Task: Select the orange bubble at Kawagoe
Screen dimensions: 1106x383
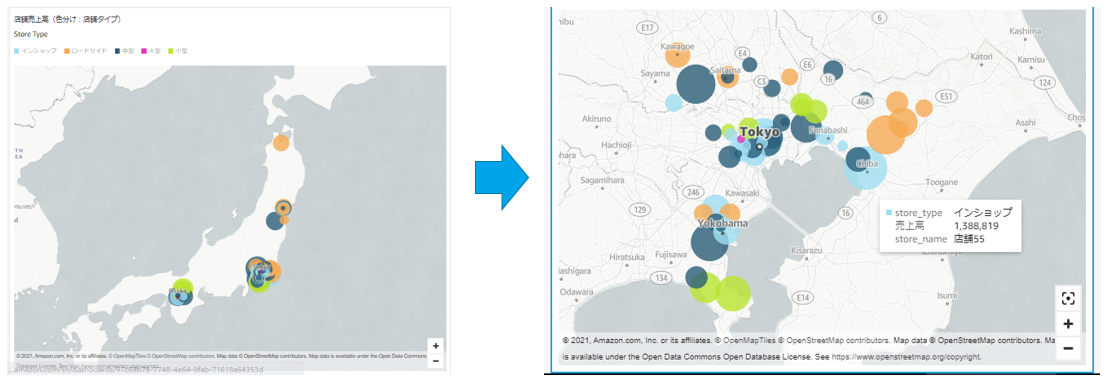Action: [678, 55]
